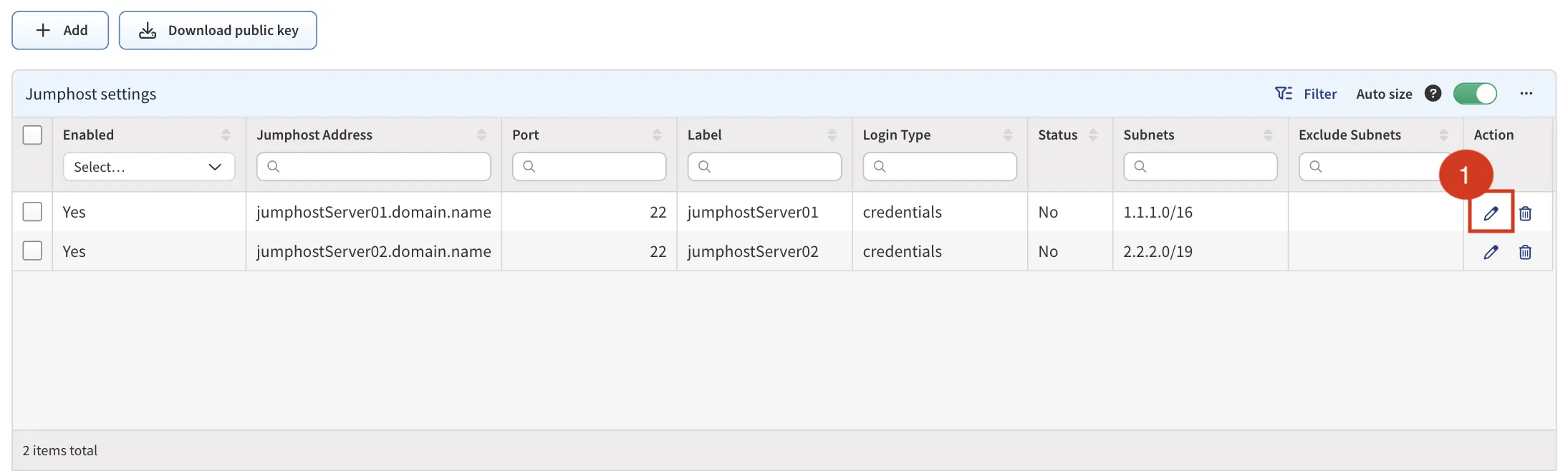Open the Enabled filter Select dropdown

[x=148, y=167]
